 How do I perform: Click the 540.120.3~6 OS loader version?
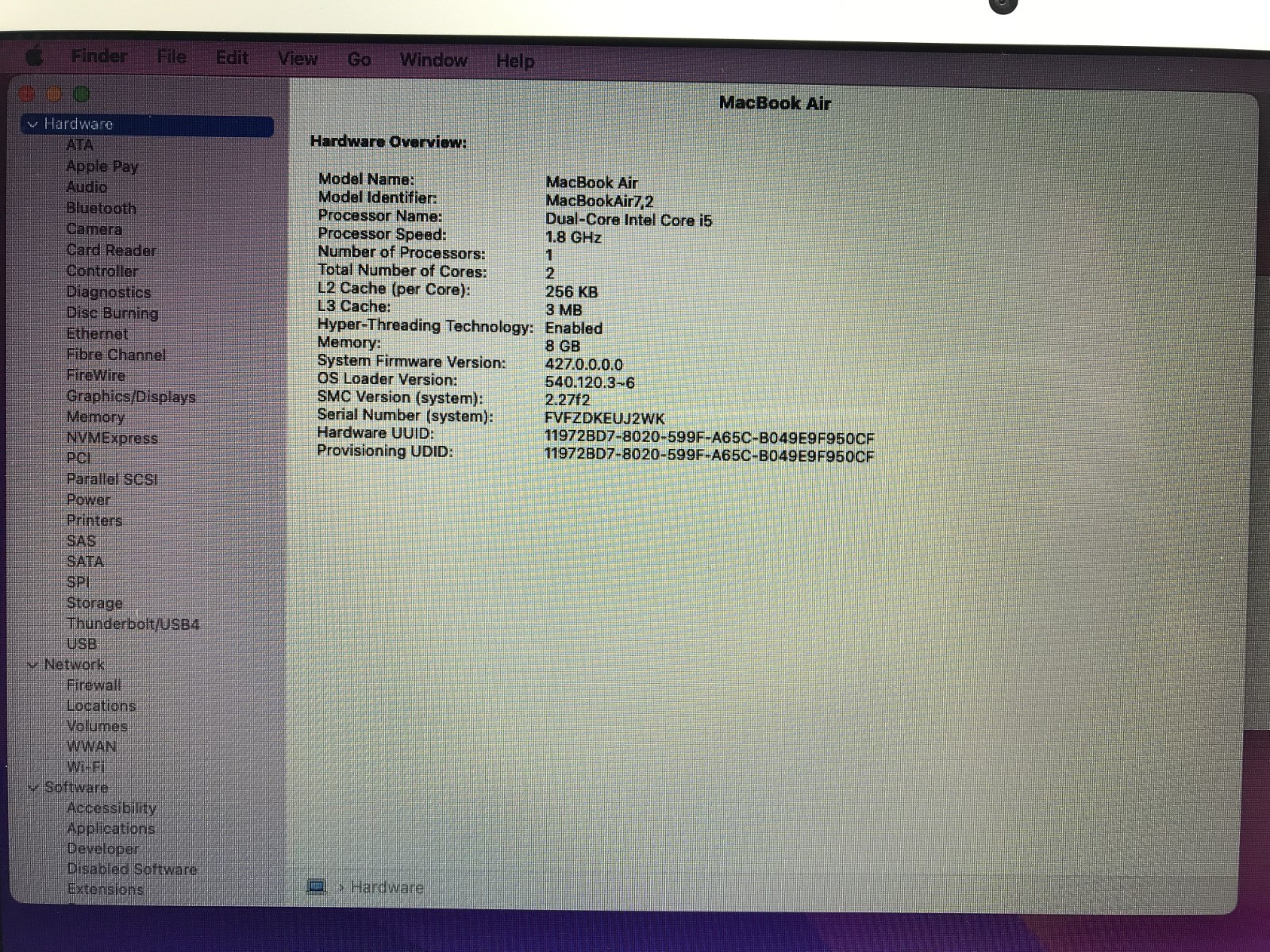[x=590, y=383]
